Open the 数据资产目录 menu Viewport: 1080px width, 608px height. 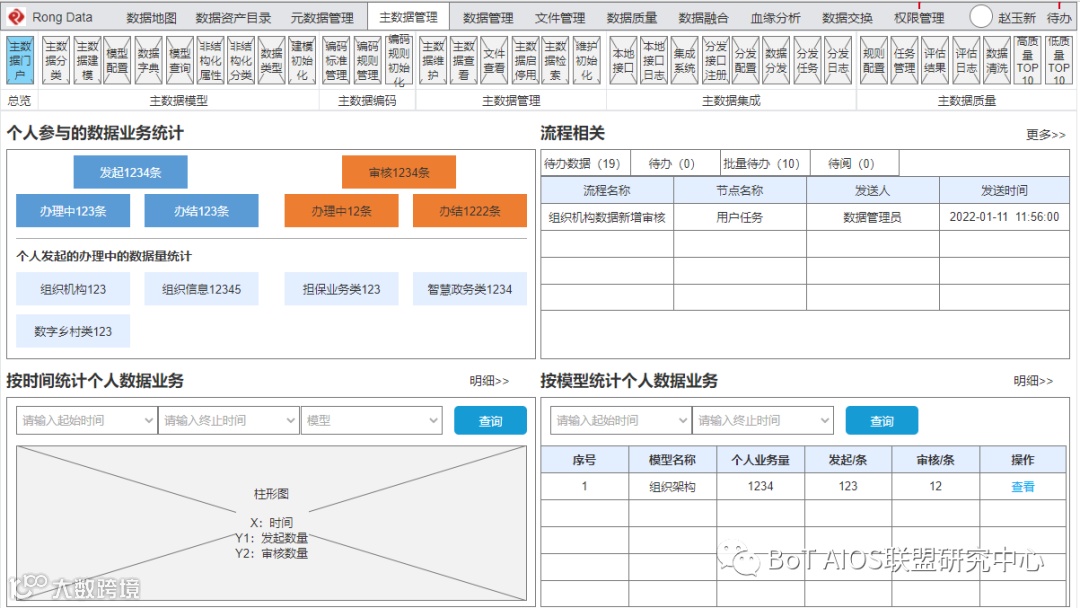233,18
